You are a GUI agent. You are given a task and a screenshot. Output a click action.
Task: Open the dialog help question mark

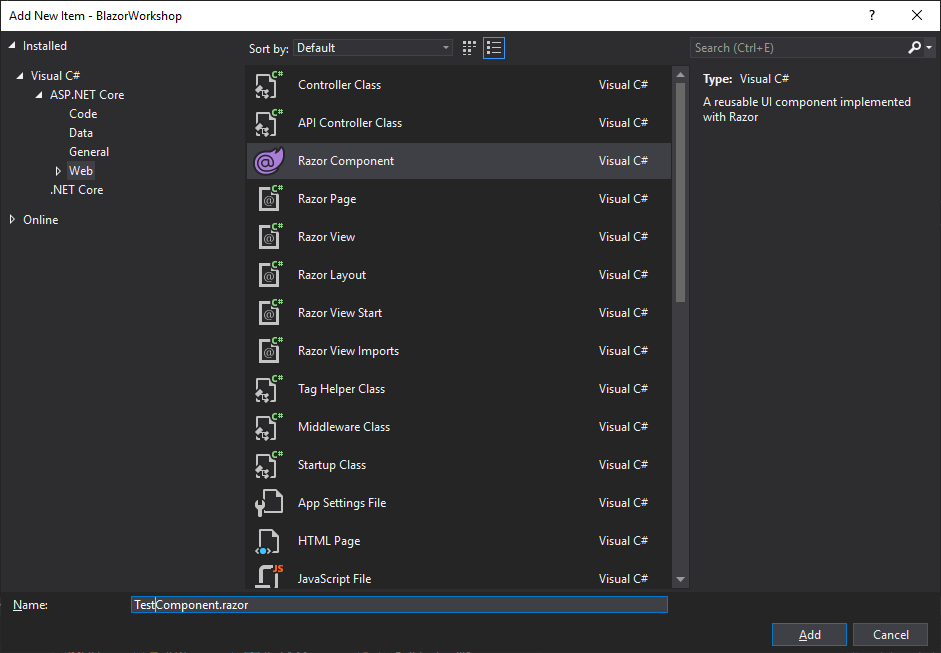pos(872,16)
